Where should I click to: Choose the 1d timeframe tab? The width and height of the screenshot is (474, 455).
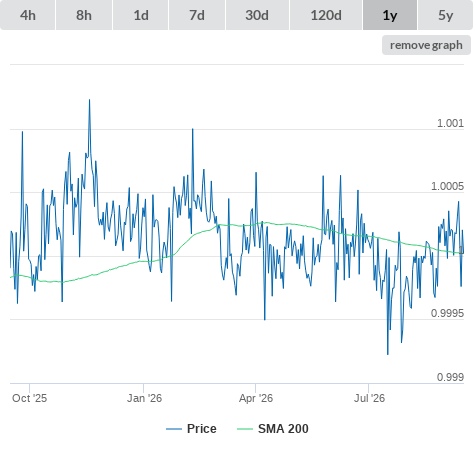[x=141, y=15]
